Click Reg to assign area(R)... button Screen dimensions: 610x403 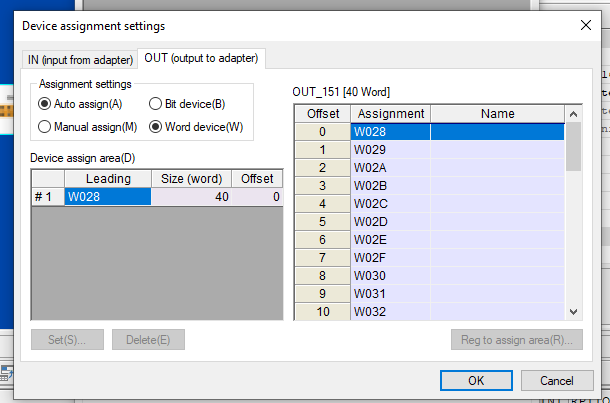(517, 340)
